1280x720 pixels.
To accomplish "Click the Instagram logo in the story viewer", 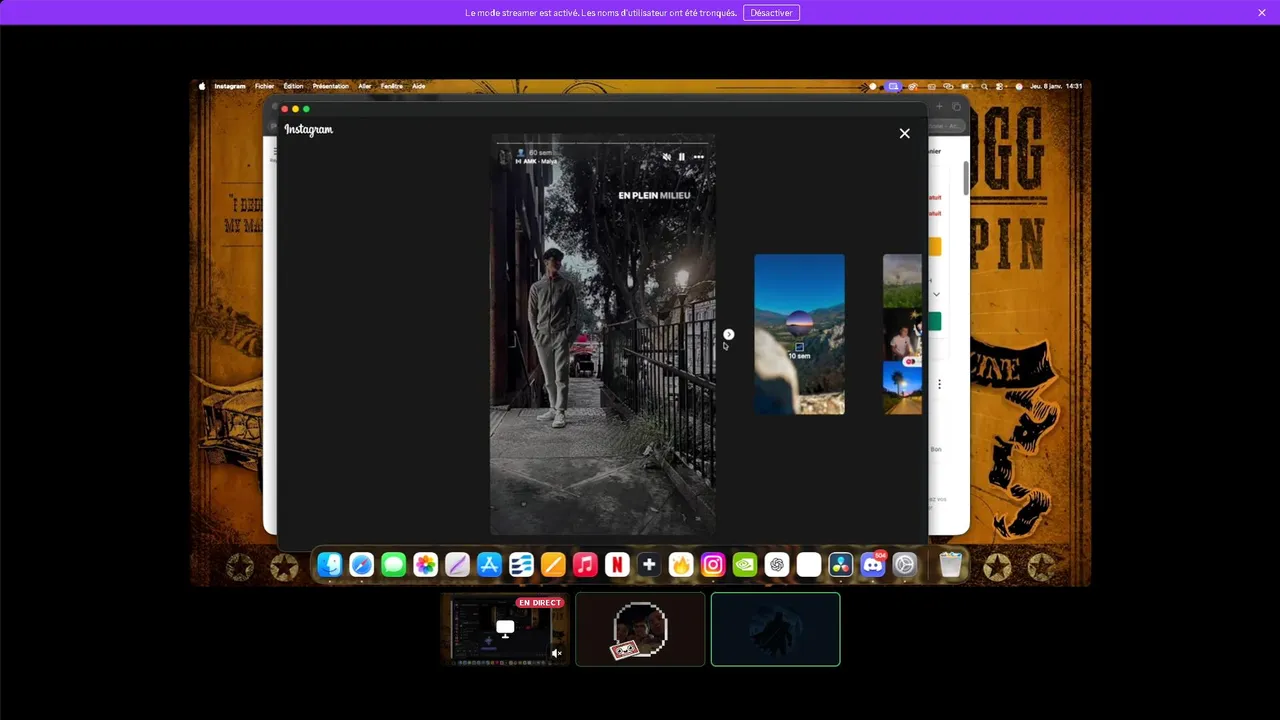I will (308, 130).
